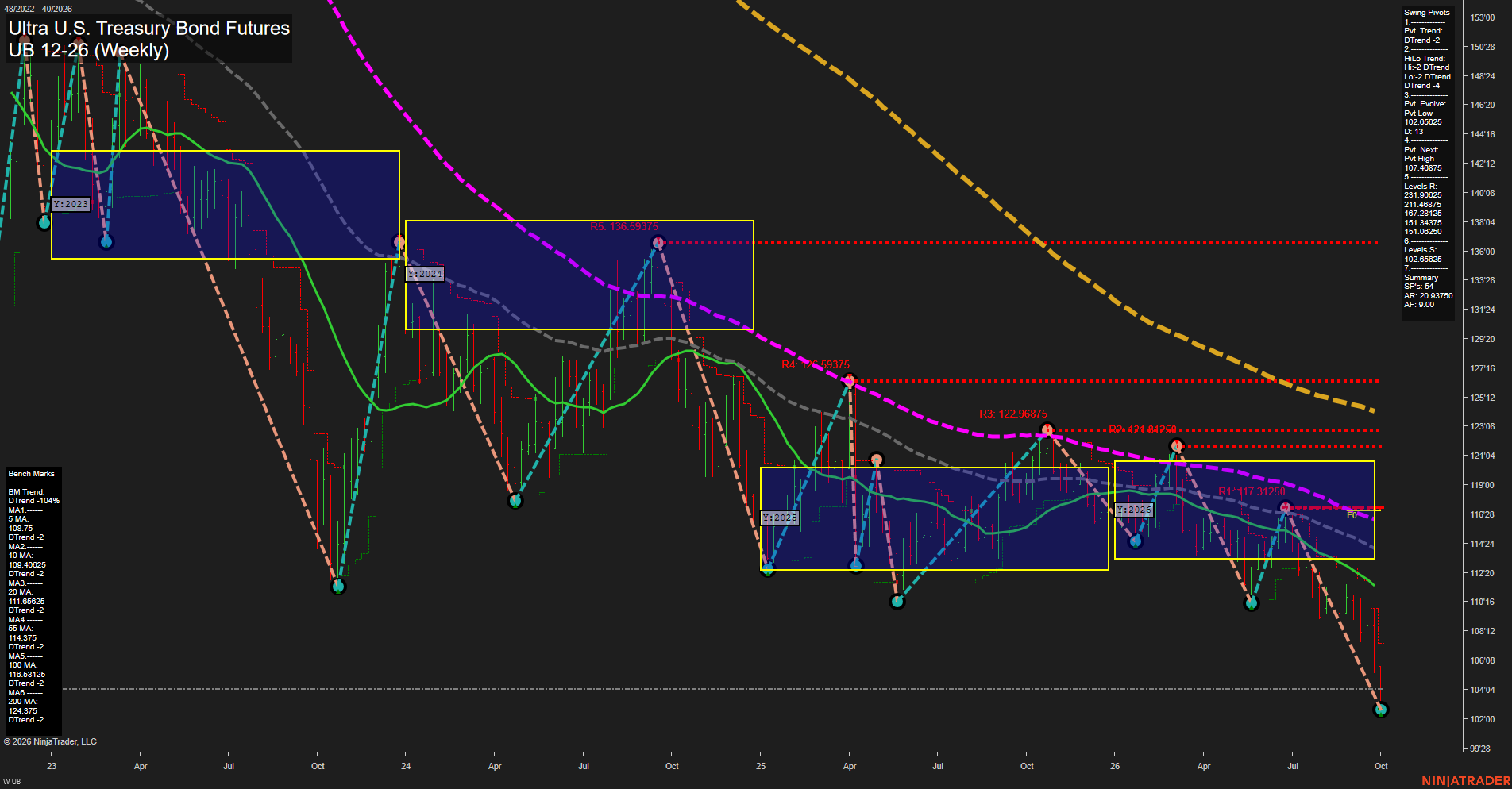The image size is (1512, 789).
Task: Click the Swing Pivots panel heading
Action: [x=1426, y=13]
